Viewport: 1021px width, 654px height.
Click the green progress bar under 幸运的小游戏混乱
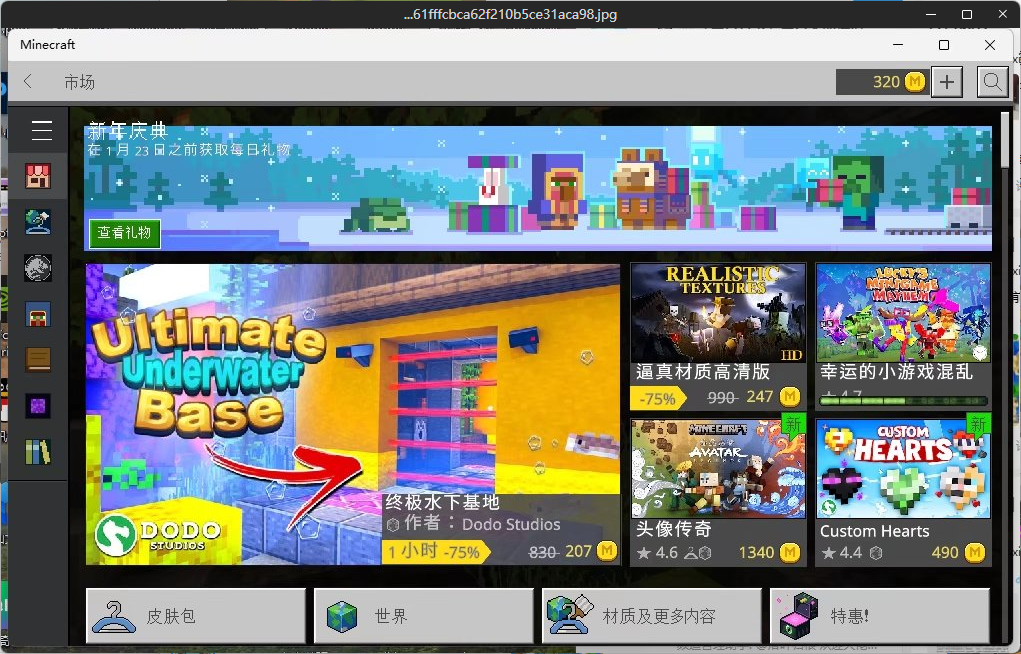click(x=903, y=401)
